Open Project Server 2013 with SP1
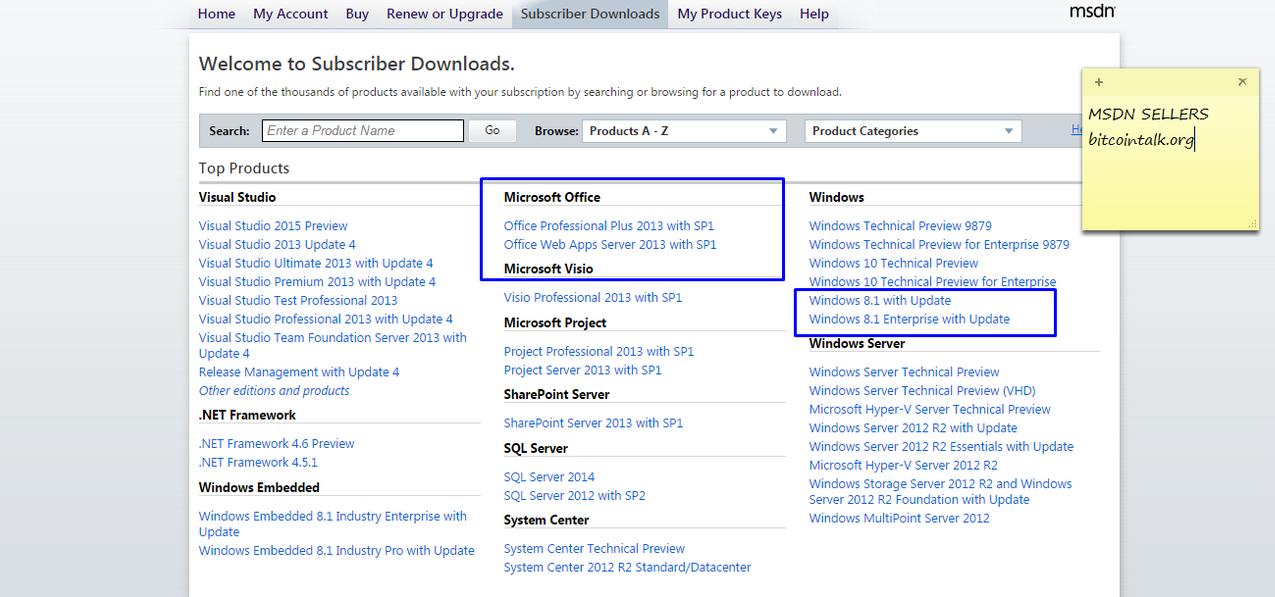The width and height of the screenshot is (1275, 597). click(583, 370)
